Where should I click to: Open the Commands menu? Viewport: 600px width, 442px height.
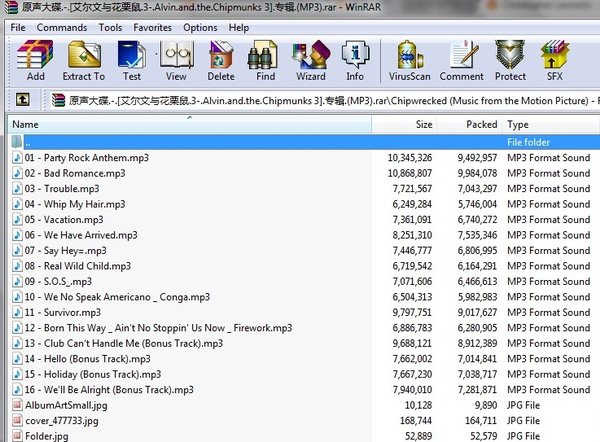(62, 28)
